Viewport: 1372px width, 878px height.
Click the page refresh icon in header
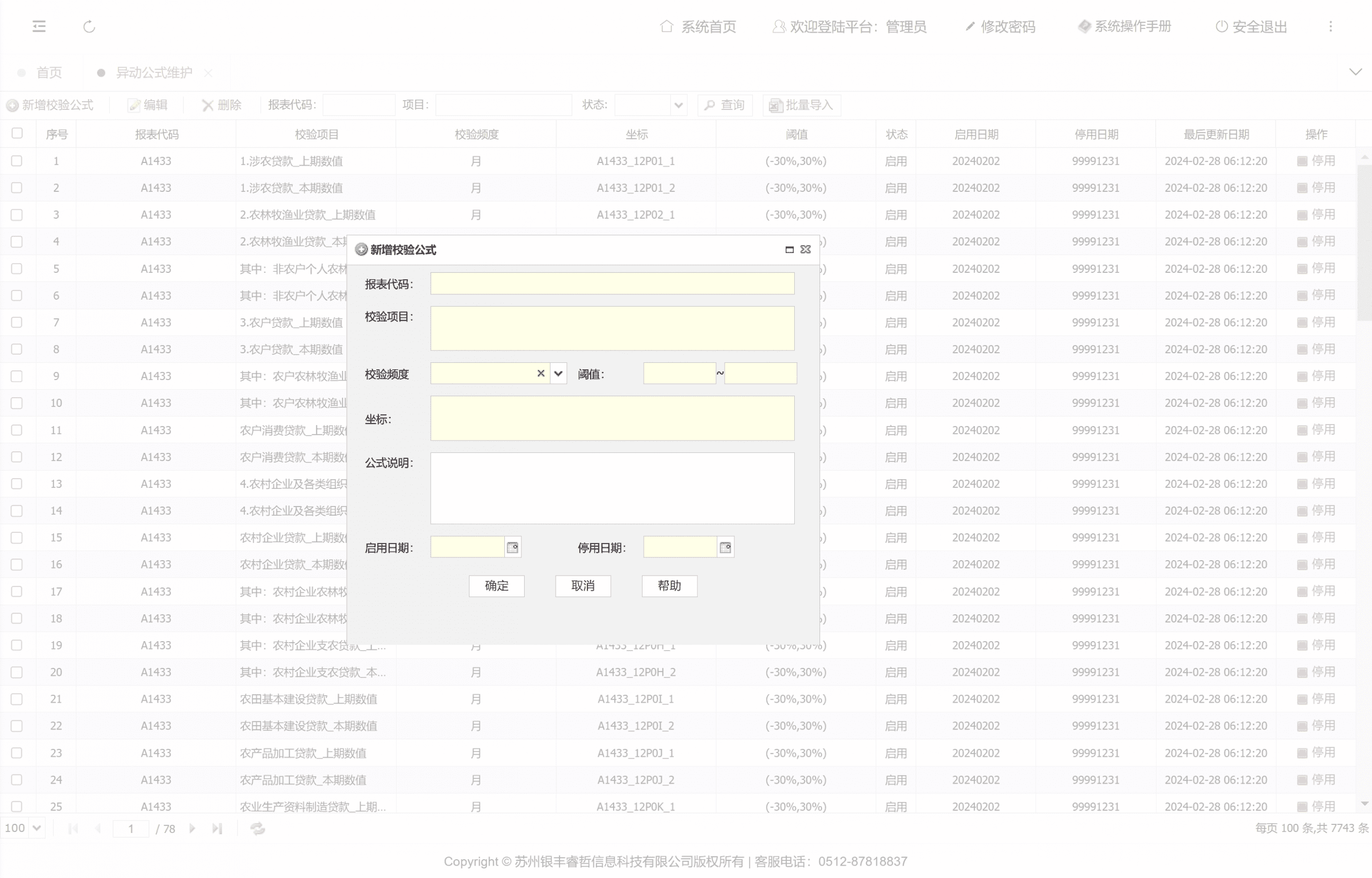(89, 26)
